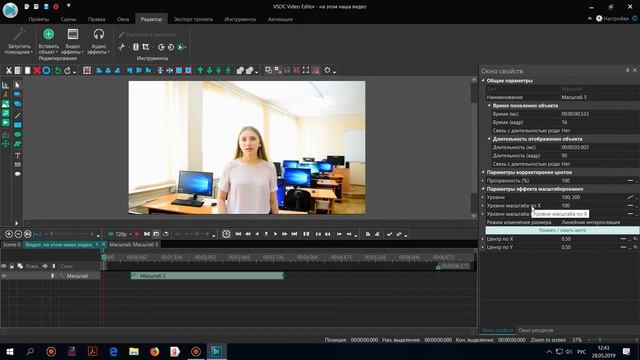Click the Показать / скрыть центр button
The image size is (640, 360).
click(x=562, y=230)
